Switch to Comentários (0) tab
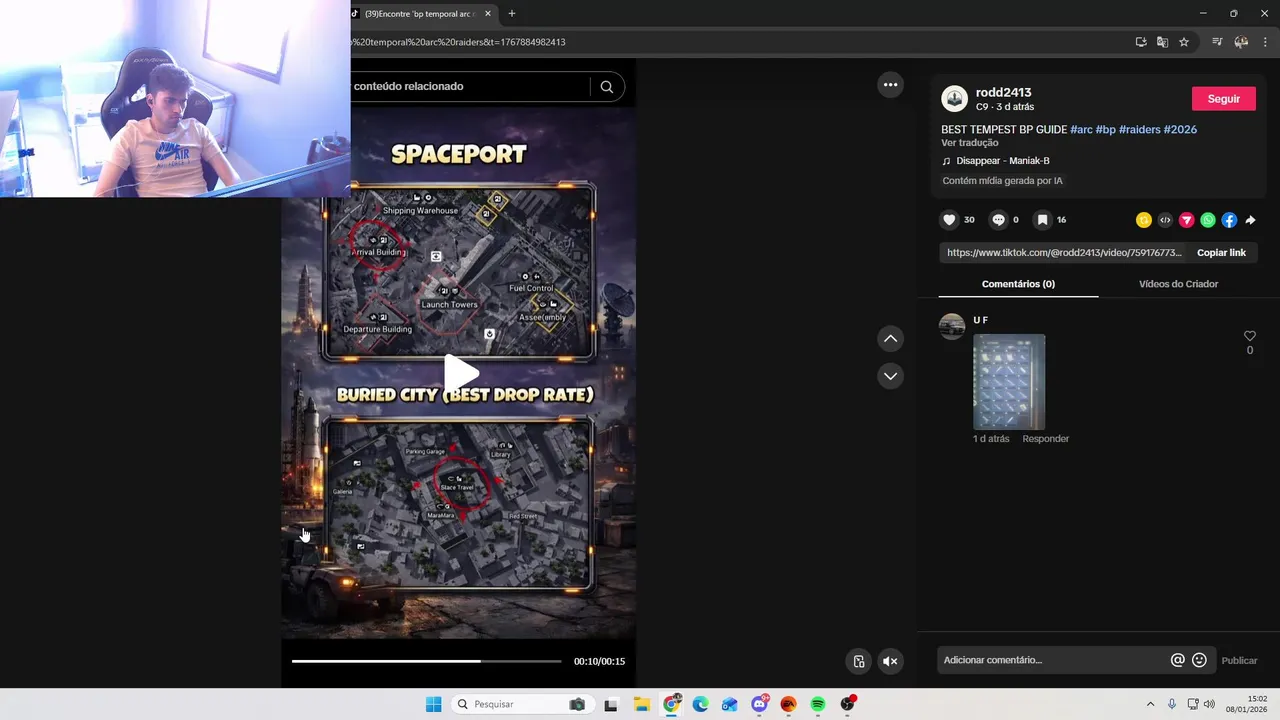This screenshot has width=1280, height=720. (x=1018, y=284)
